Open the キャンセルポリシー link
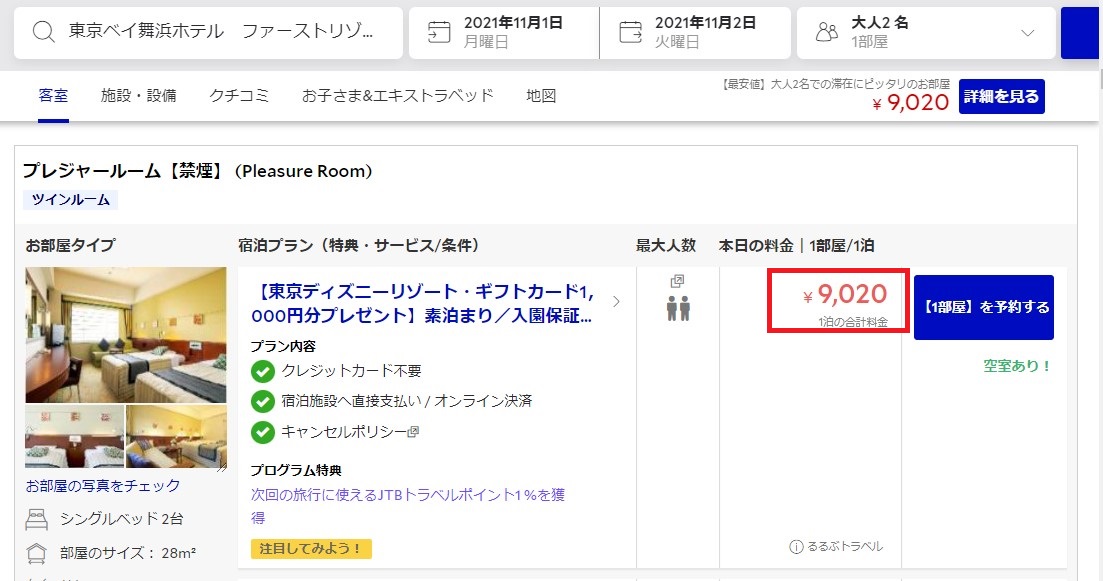 pyautogui.click(x=344, y=432)
